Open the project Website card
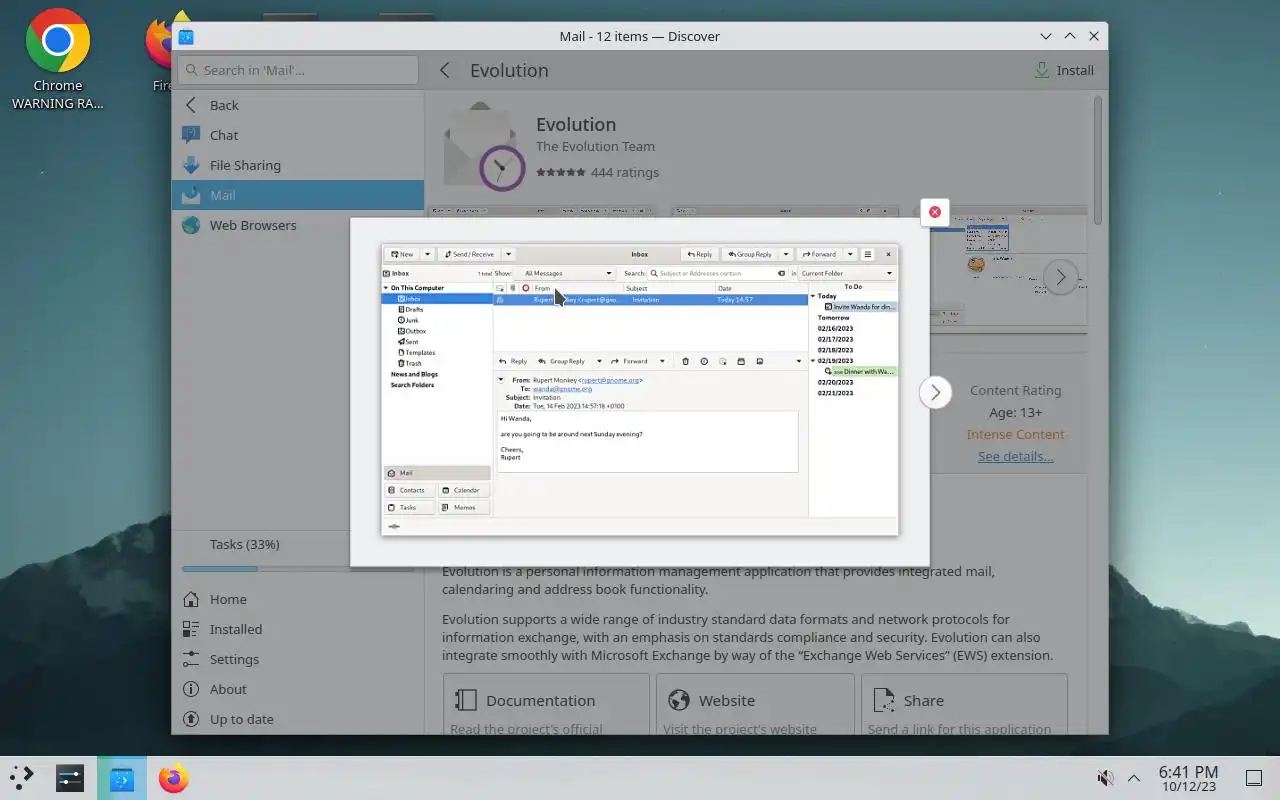 755,705
